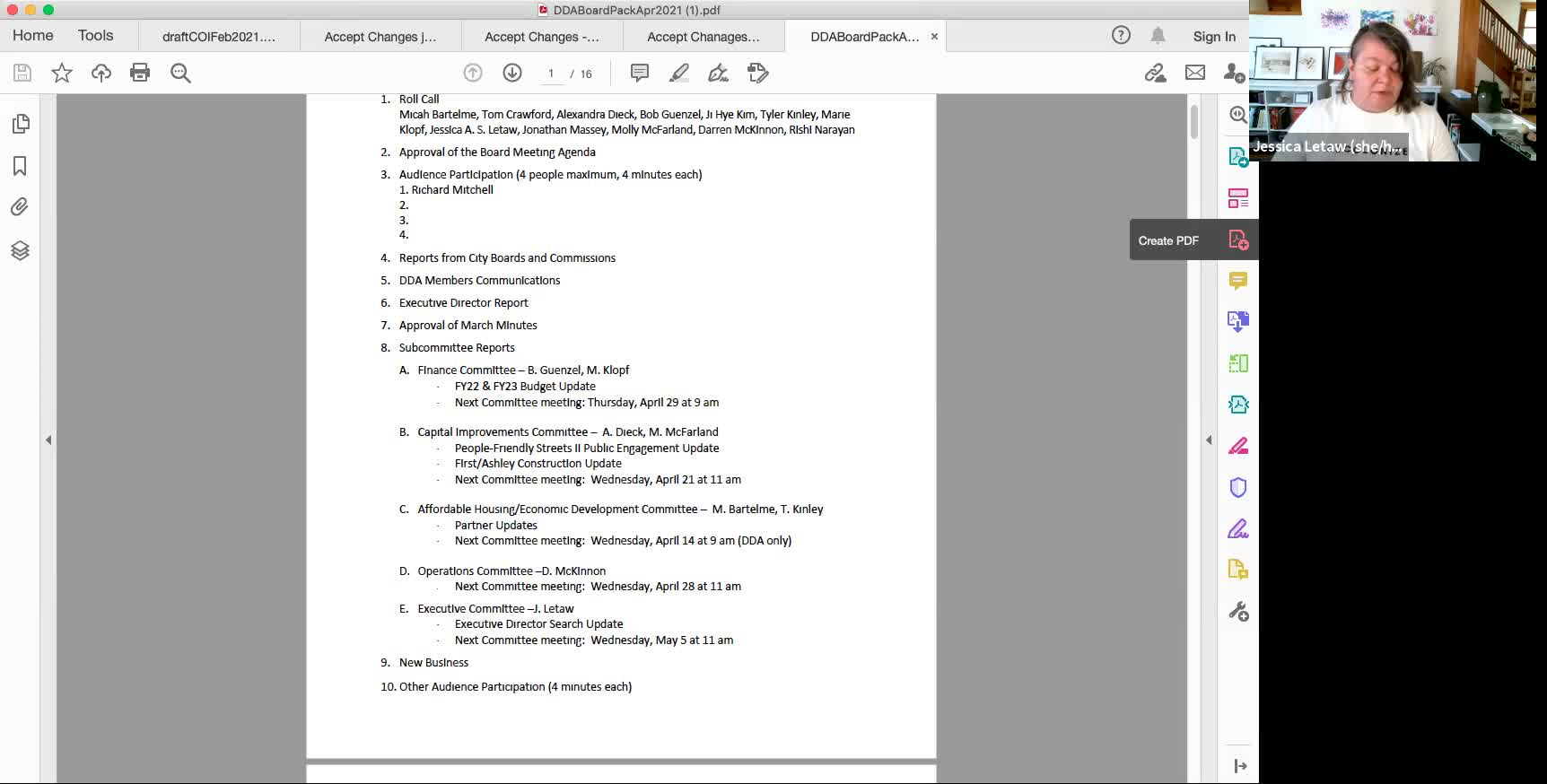Add a sticky note comment
The width and height of the screenshot is (1547, 784).
[639, 73]
